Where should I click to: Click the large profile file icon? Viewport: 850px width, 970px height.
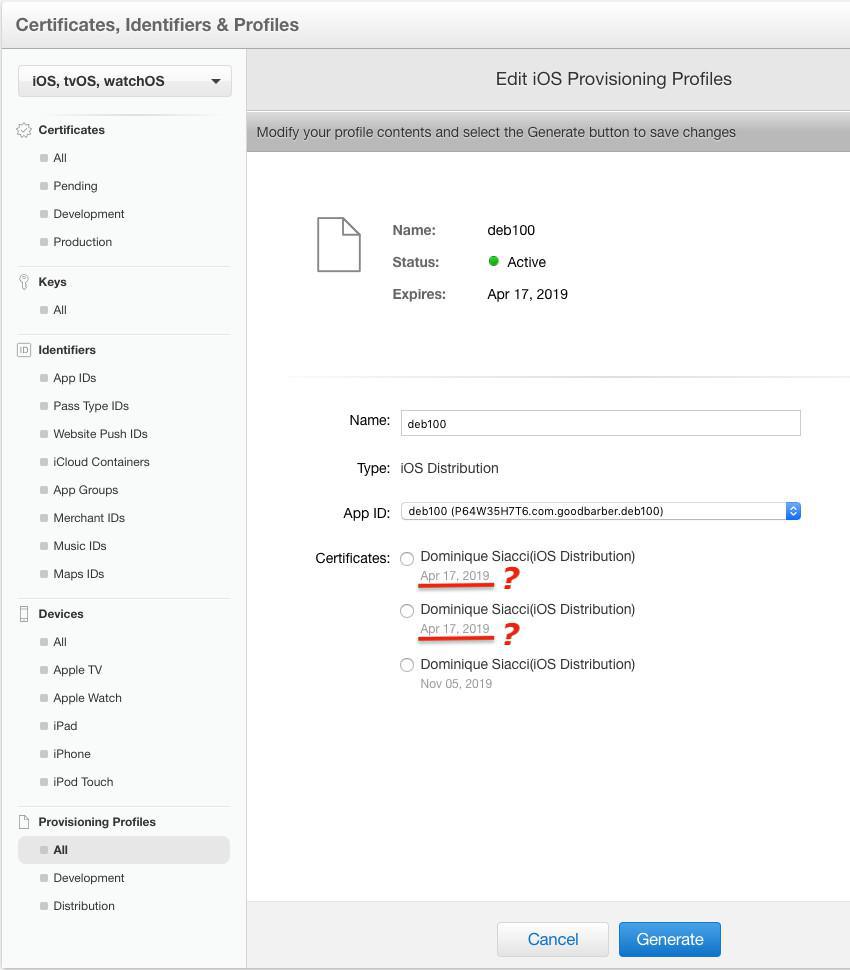click(x=338, y=245)
